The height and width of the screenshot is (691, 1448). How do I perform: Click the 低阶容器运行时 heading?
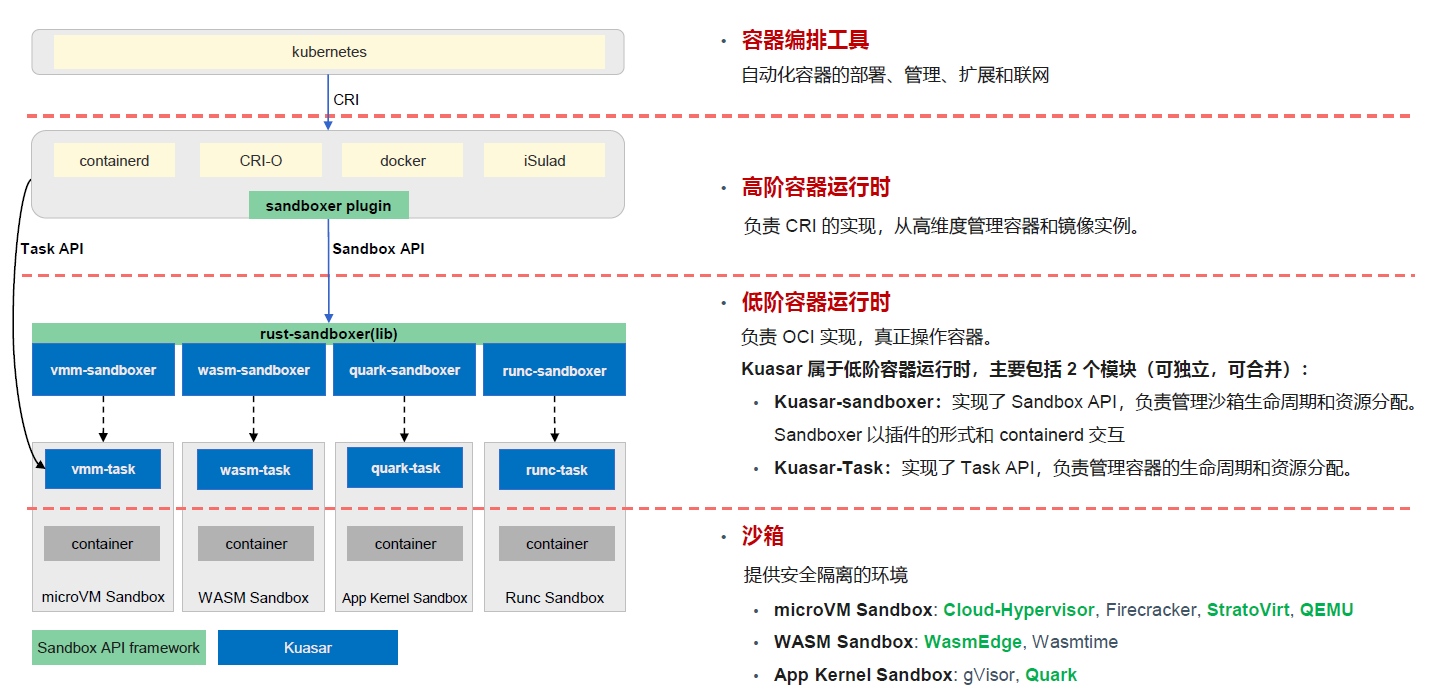(x=816, y=302)
